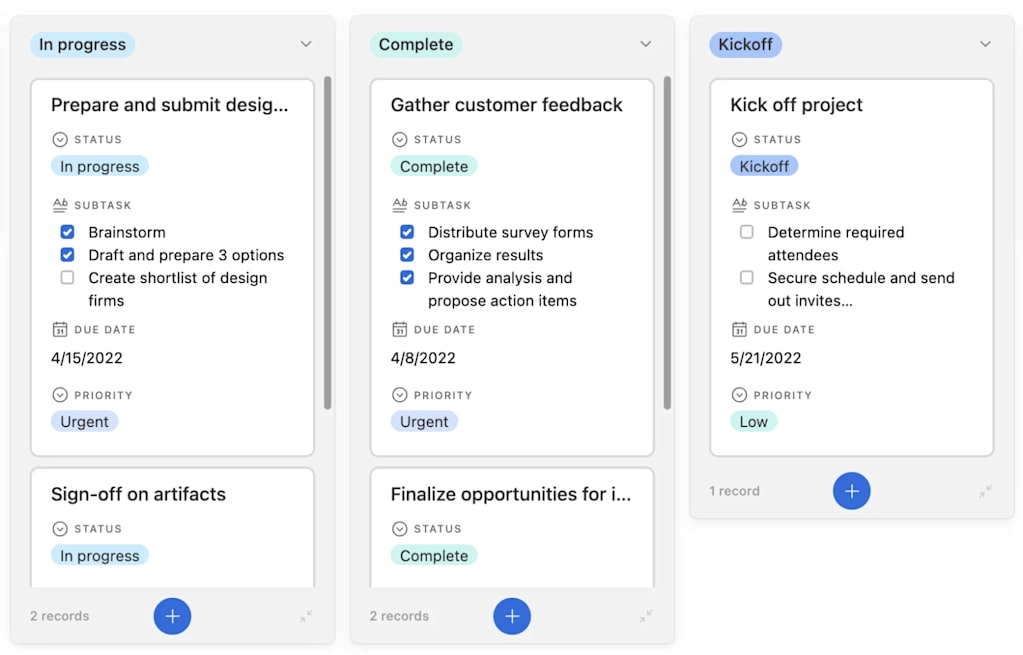This screenshot has width=1023, height=655.
Task: Uncheck Draft and prepare 3 options subtask
Action: (67, 254)
